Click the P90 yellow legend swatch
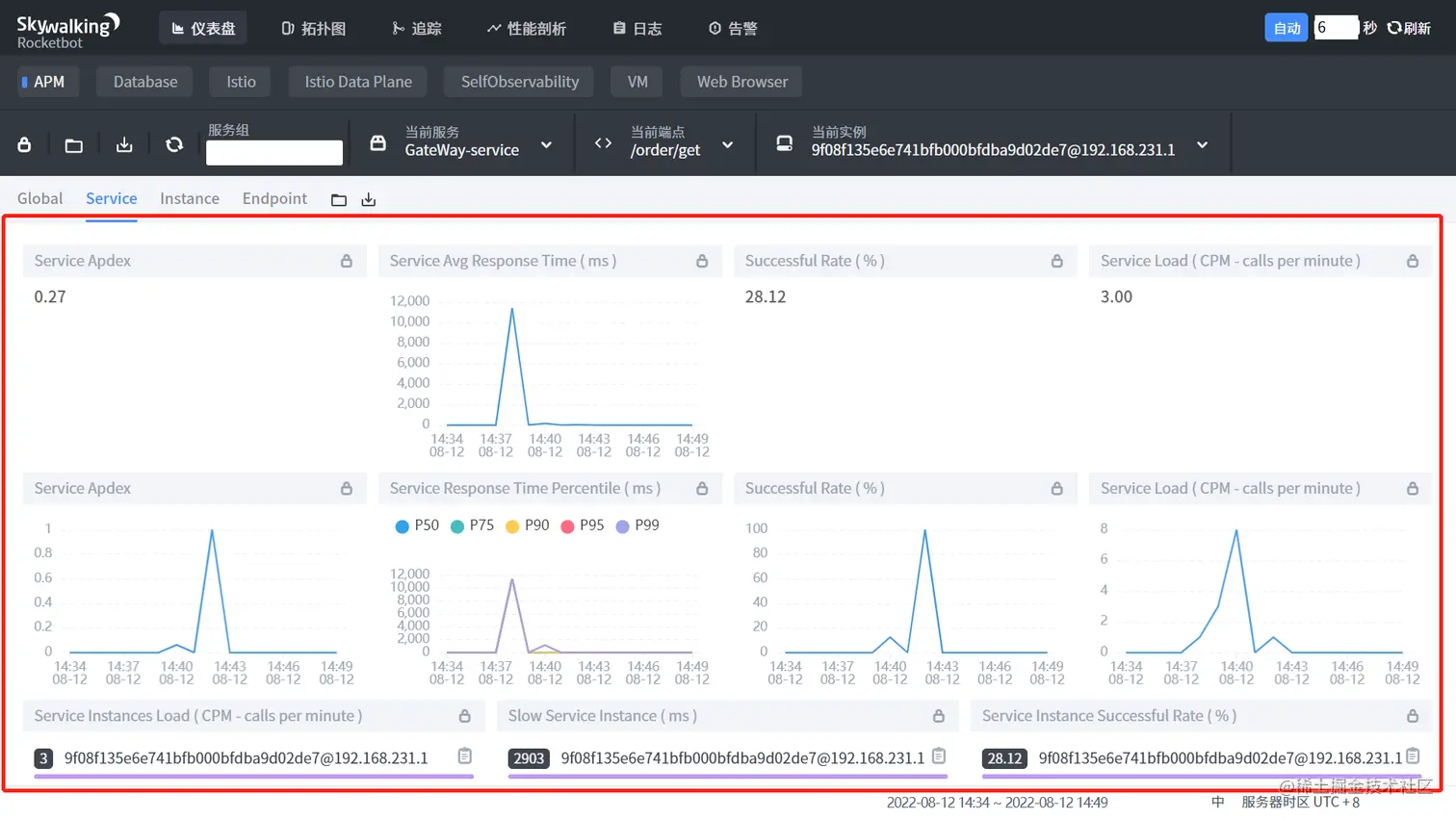 coord(512,526)
